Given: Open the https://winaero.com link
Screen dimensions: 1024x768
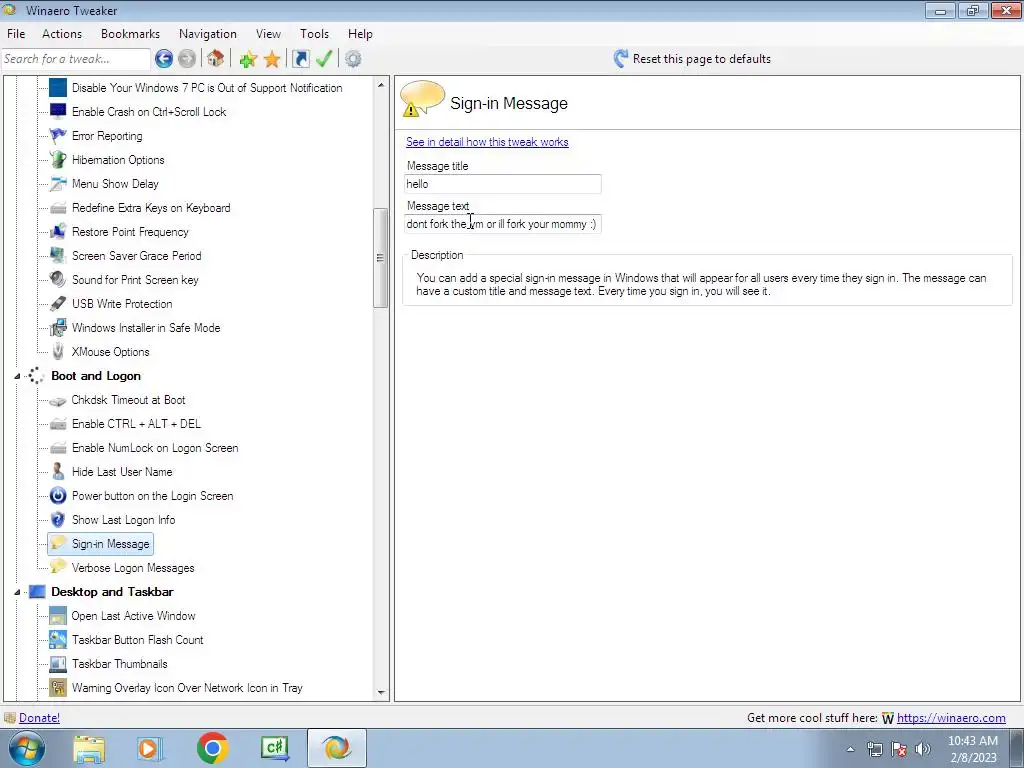Looking at the screenshot, I should point(951,718).
